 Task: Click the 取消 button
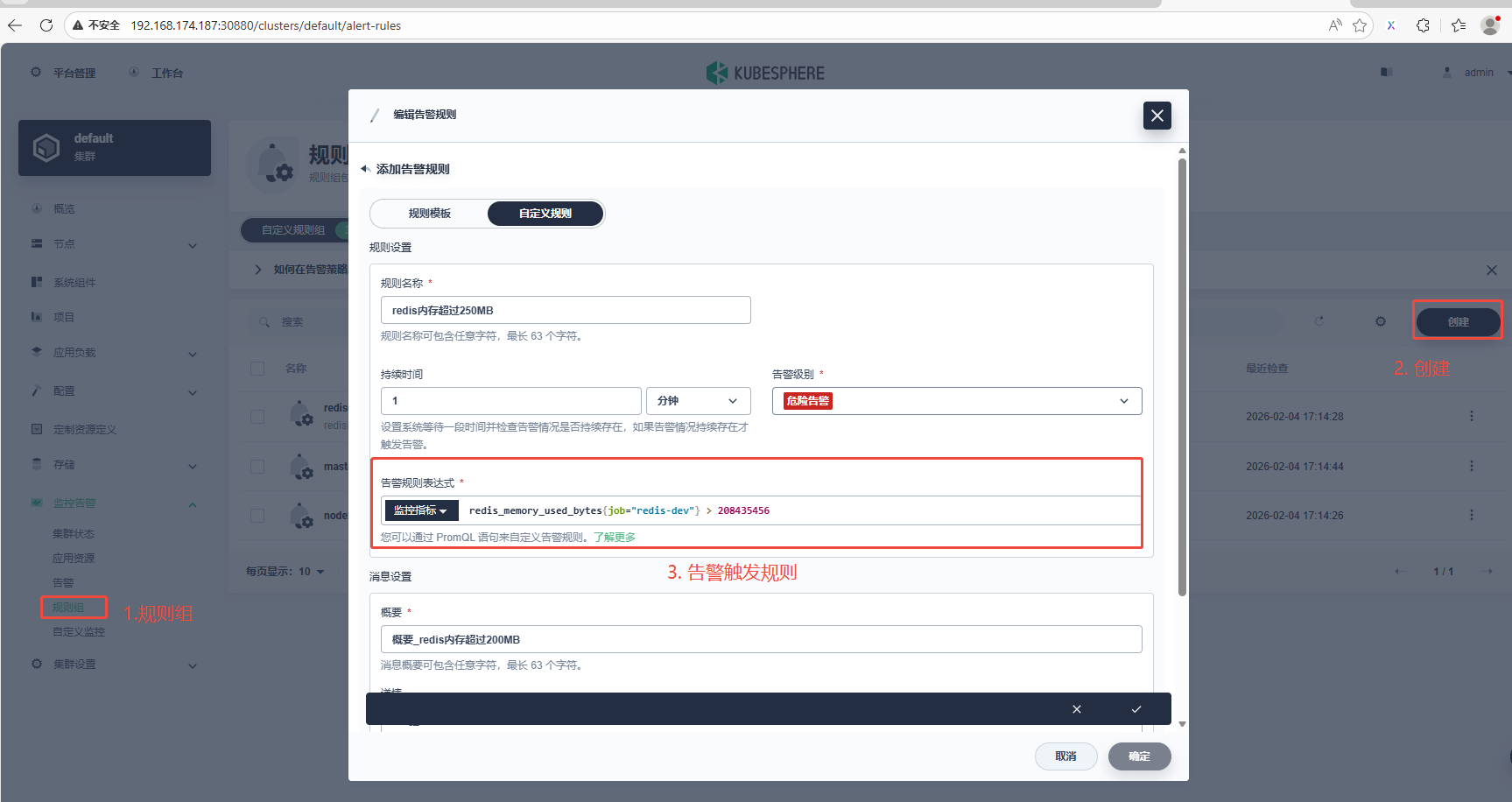1065,756
